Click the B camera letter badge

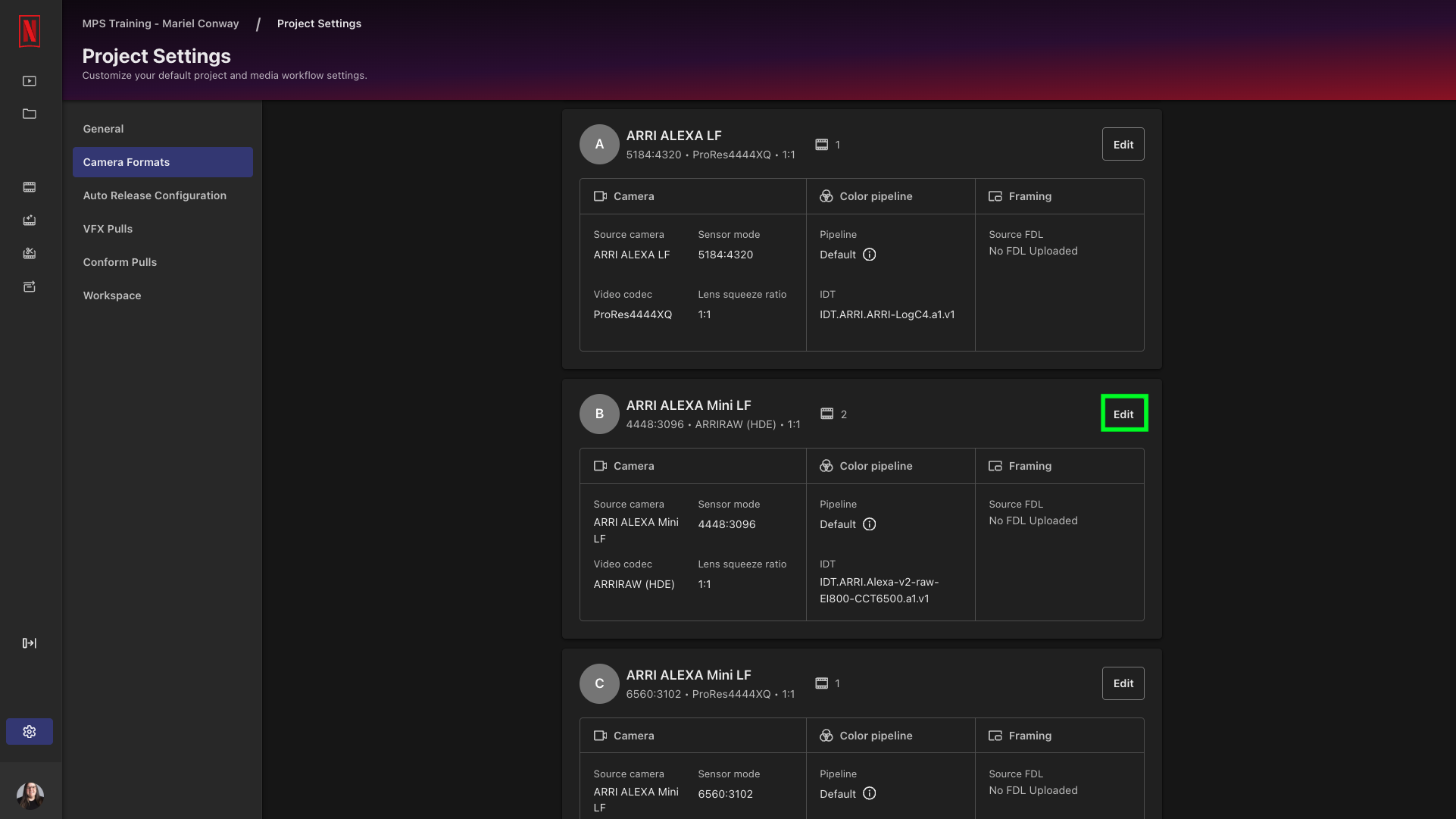[599, 414]
